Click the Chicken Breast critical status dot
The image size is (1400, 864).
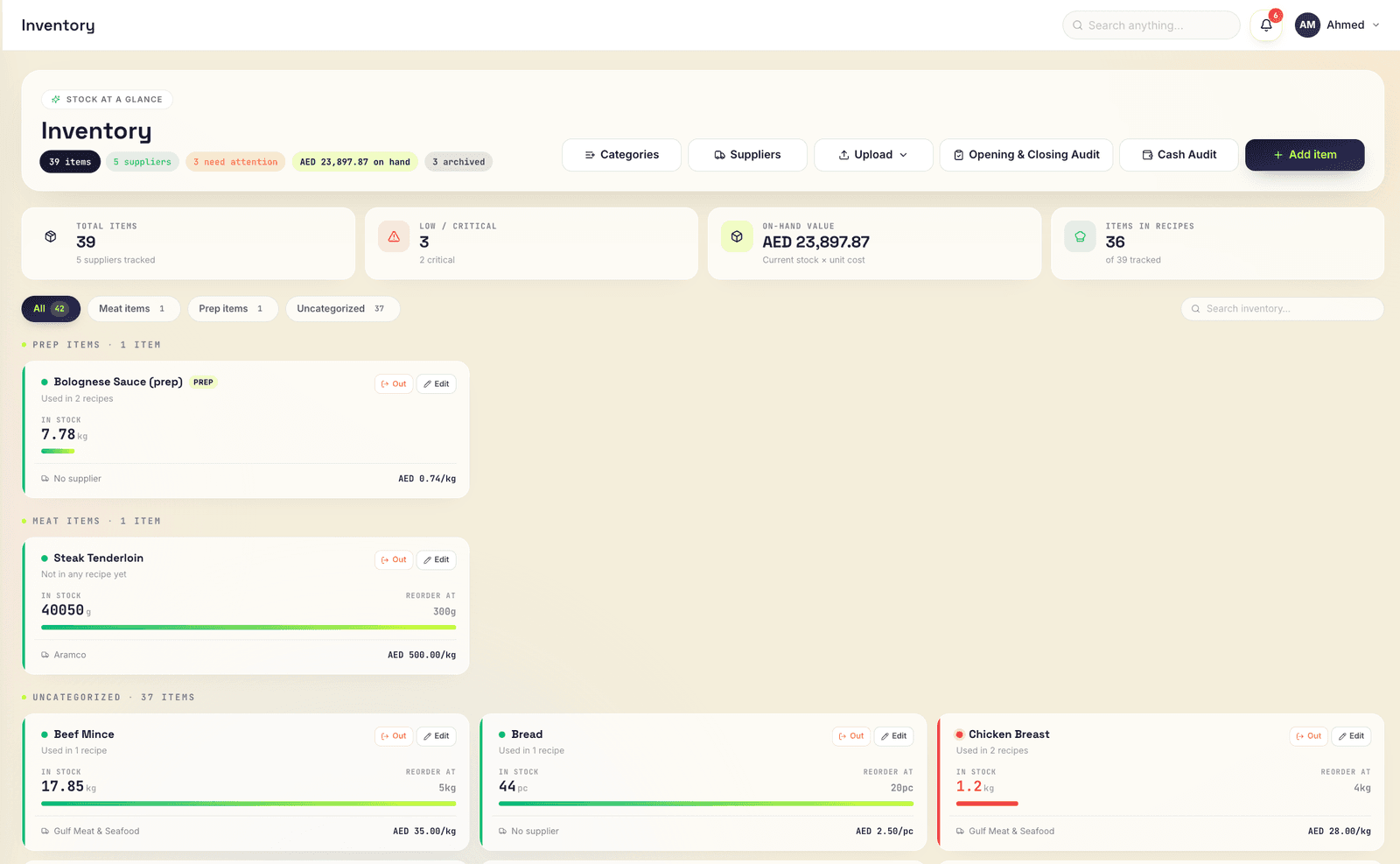pyautogui.click(x=960, y=734)
